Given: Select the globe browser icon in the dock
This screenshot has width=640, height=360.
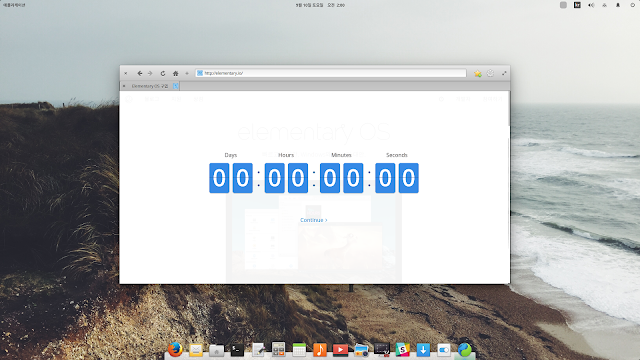Looking at the screenshot, I should point(464,350).
